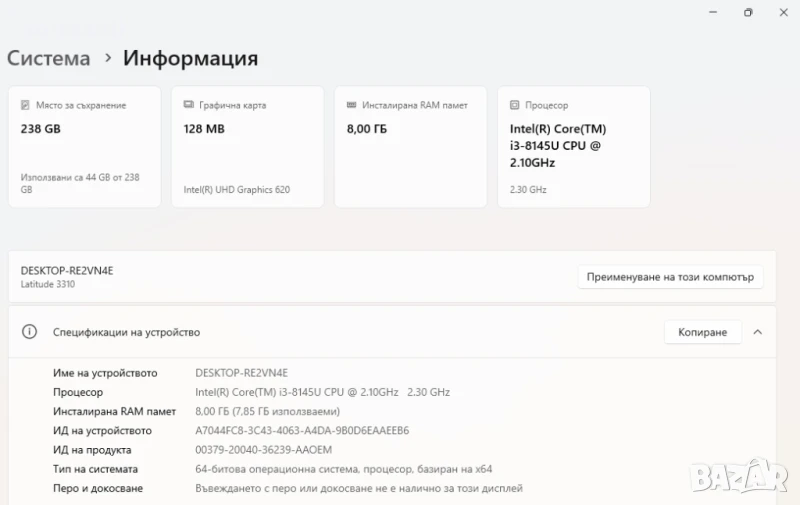This screenshot has height=505, width=800.
Task: Select the 8,00 ГБ installed RAM tile
Action: [410, 147]
